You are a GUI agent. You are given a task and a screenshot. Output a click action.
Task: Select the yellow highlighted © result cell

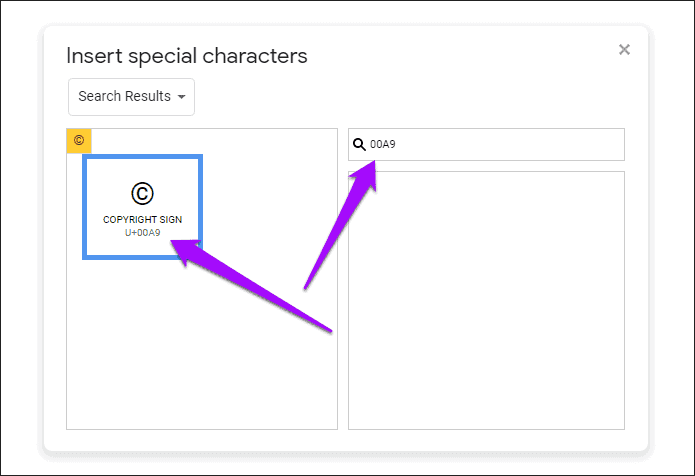pos(79,141)
